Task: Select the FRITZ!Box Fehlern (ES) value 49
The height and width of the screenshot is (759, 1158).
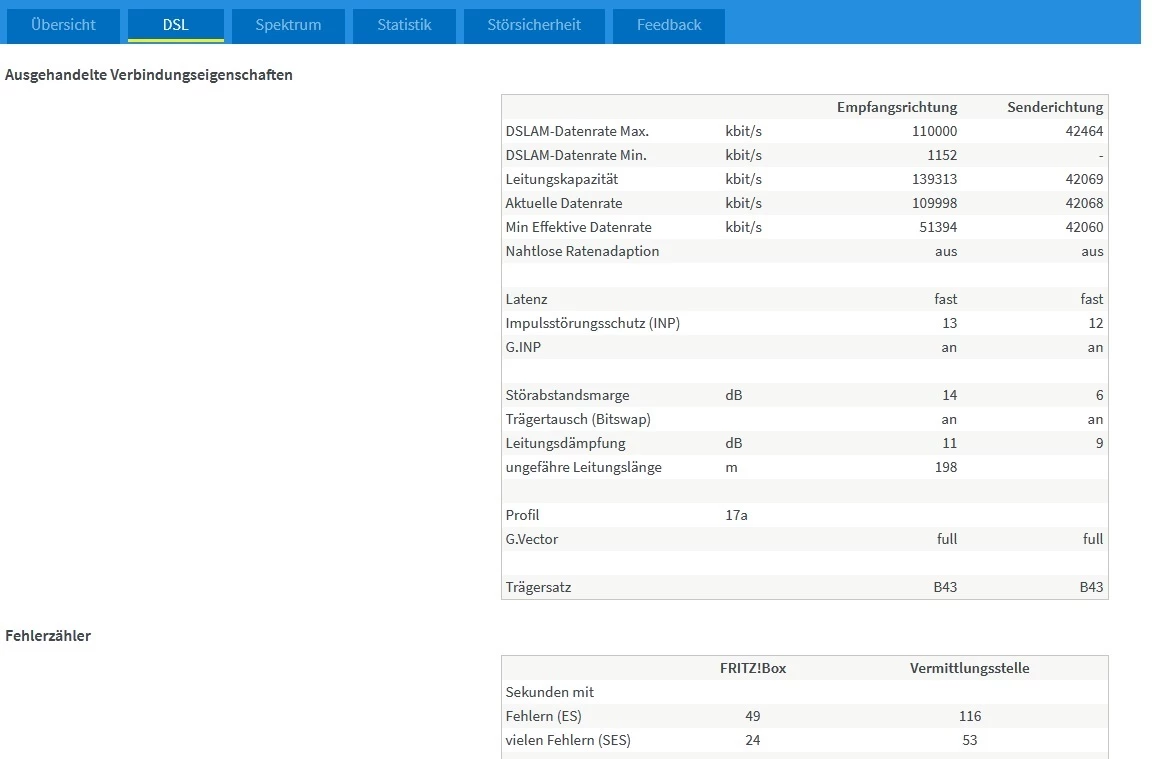Action: (753, 716)
